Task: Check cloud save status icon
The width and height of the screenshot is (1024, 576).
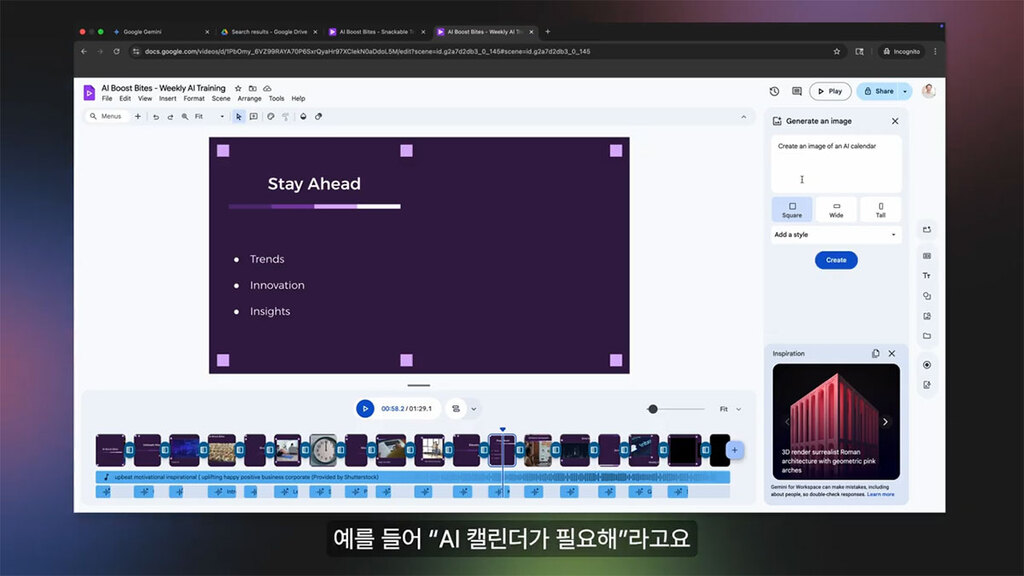Action: pos(267,88)
